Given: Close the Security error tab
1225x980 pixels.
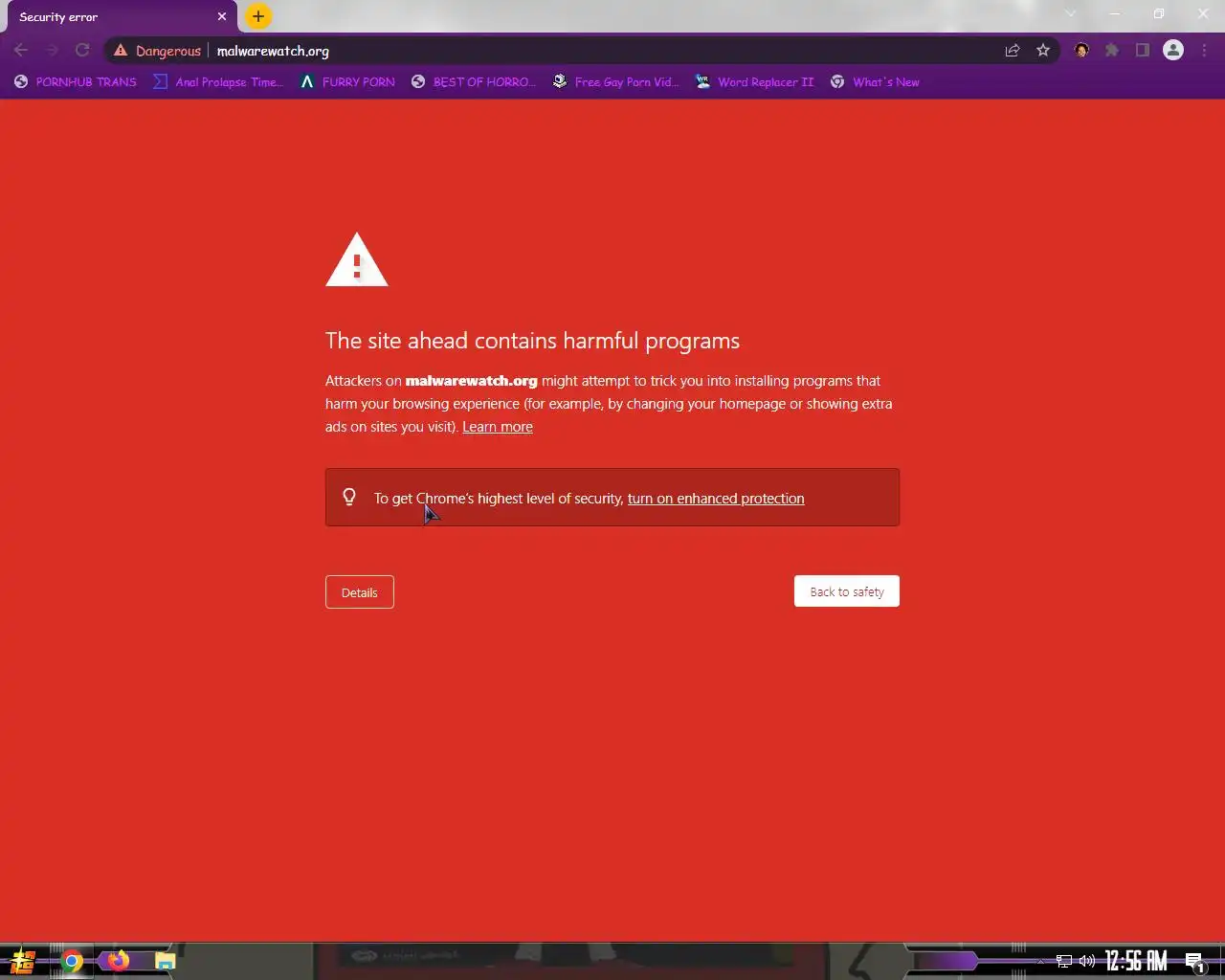Looking at the screenshot, I should click(222, 16).
